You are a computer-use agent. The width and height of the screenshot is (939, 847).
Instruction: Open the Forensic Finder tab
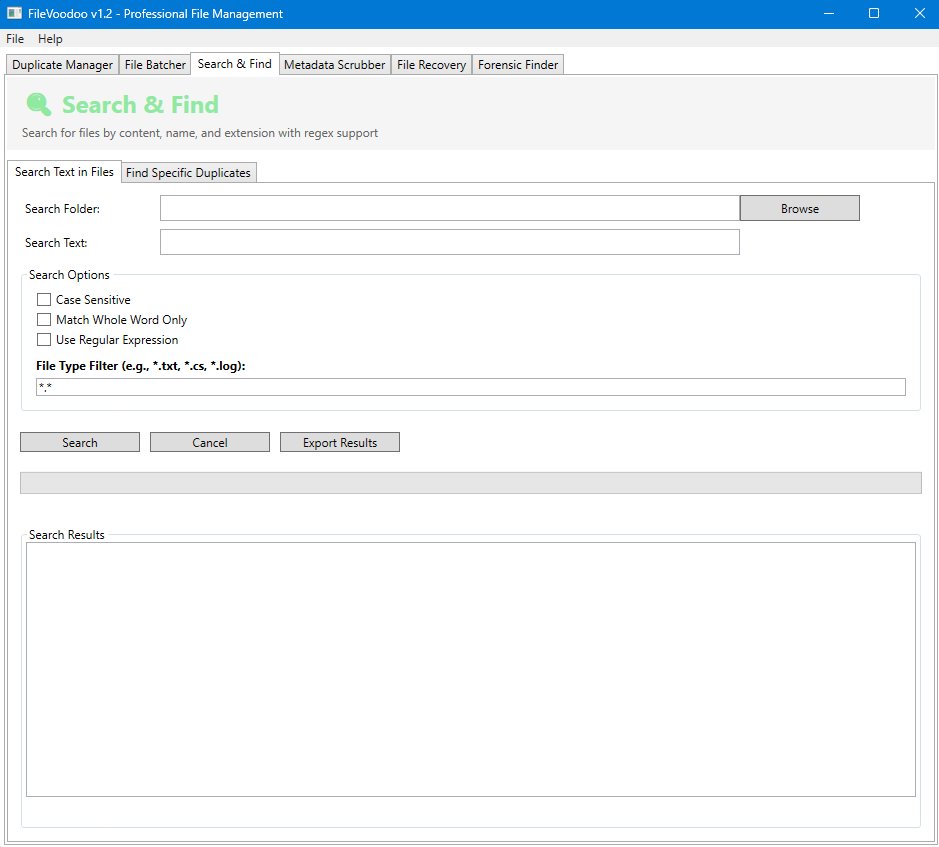click(x=518, y=65)
